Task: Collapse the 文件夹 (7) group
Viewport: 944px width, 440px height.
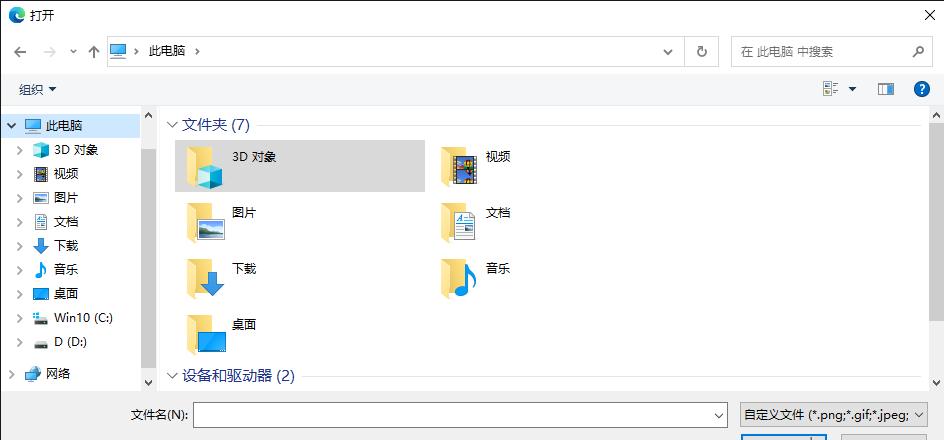Action: tap(171, 125)
